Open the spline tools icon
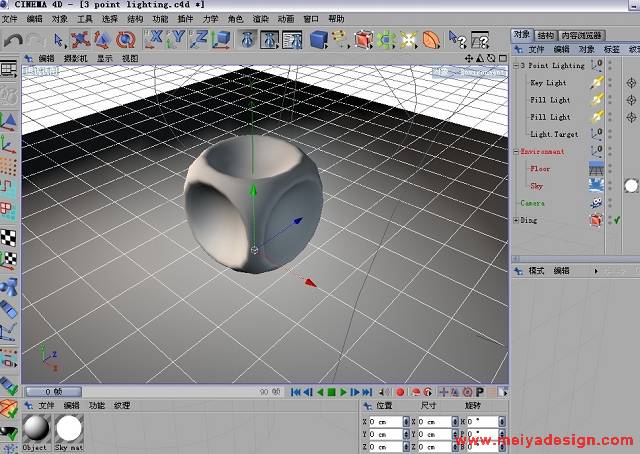Screen dimensions: 640x454 (x=340, y=40)
